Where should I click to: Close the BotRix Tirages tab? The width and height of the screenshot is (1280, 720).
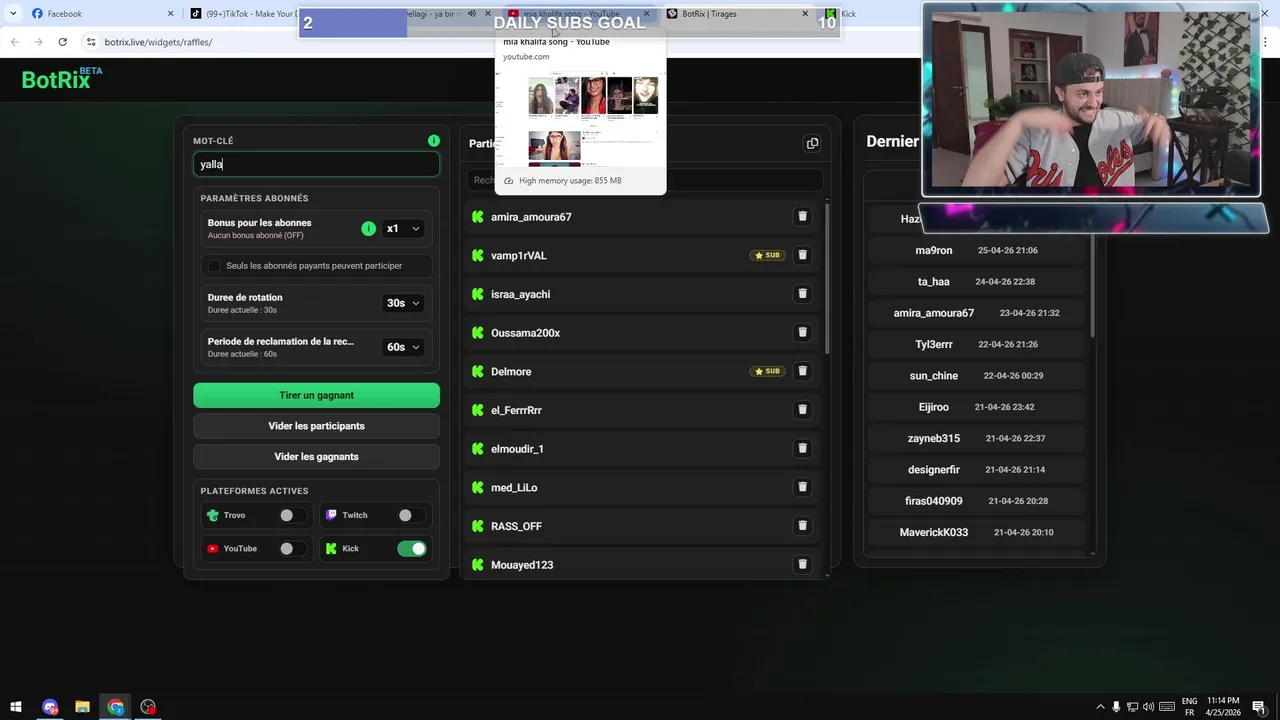[805, 13]
